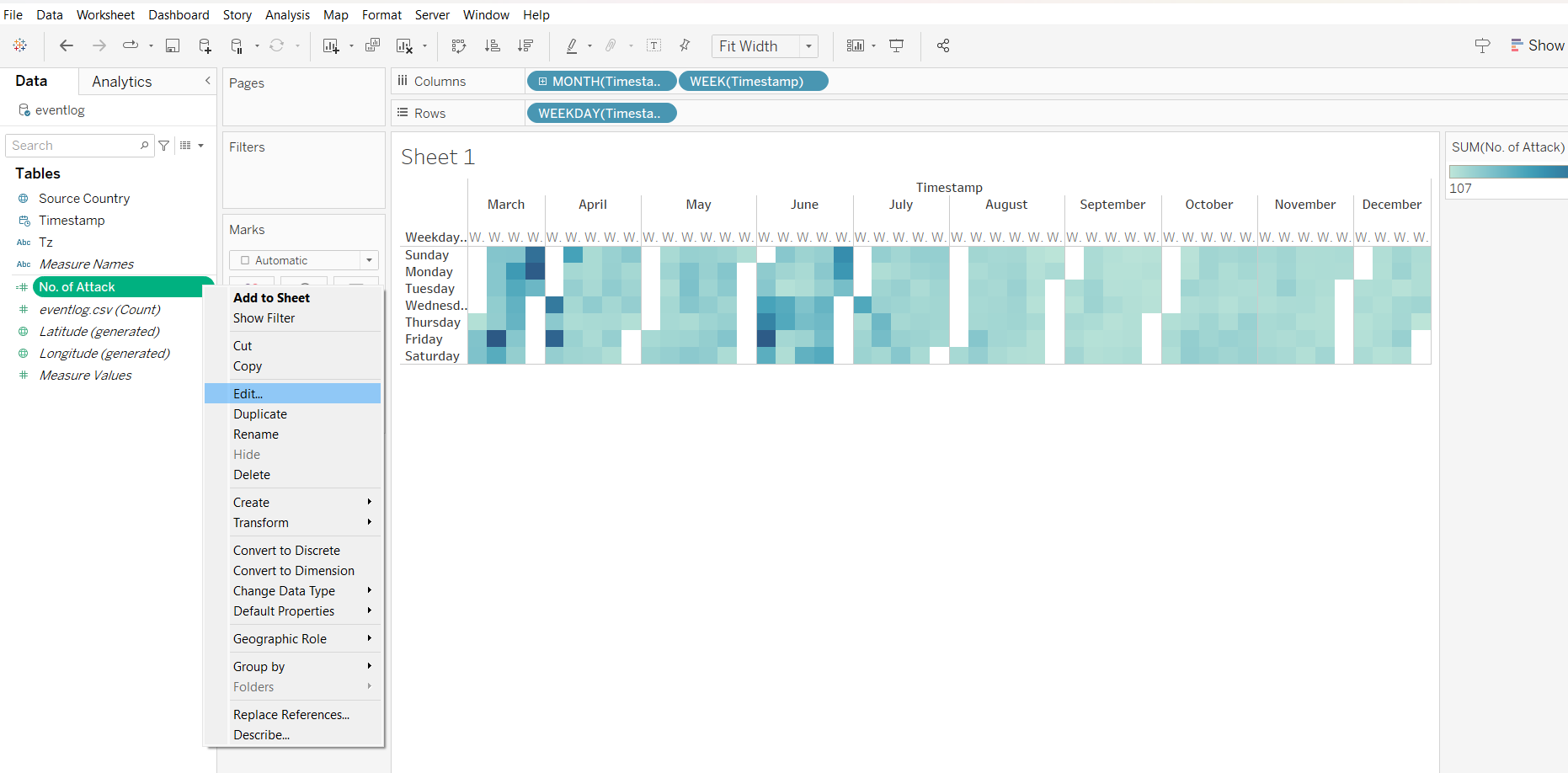This screenshot has width=1568, height=773.
Task: Select Edit... from the context menu
Action: [248, 393]
